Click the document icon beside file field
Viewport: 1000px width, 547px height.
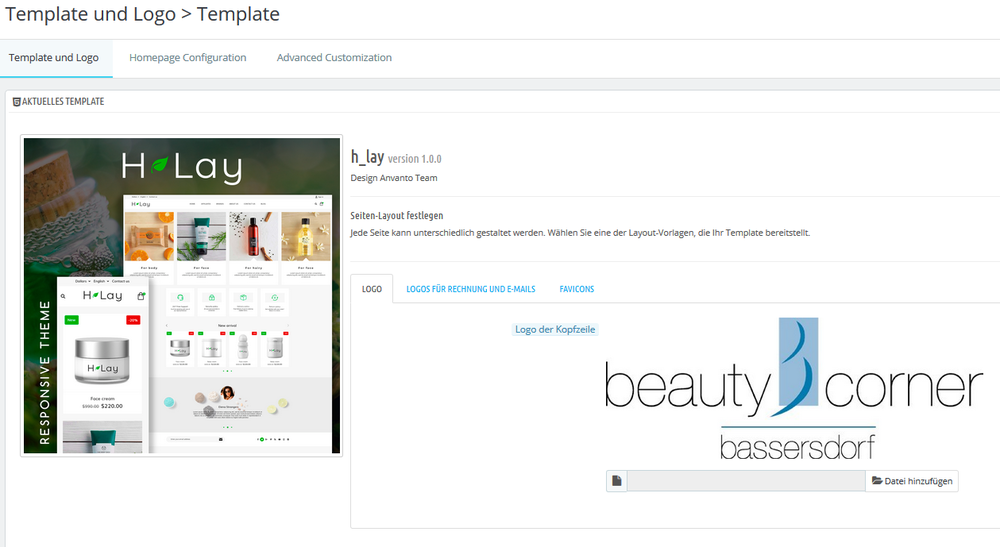[617, 481]
